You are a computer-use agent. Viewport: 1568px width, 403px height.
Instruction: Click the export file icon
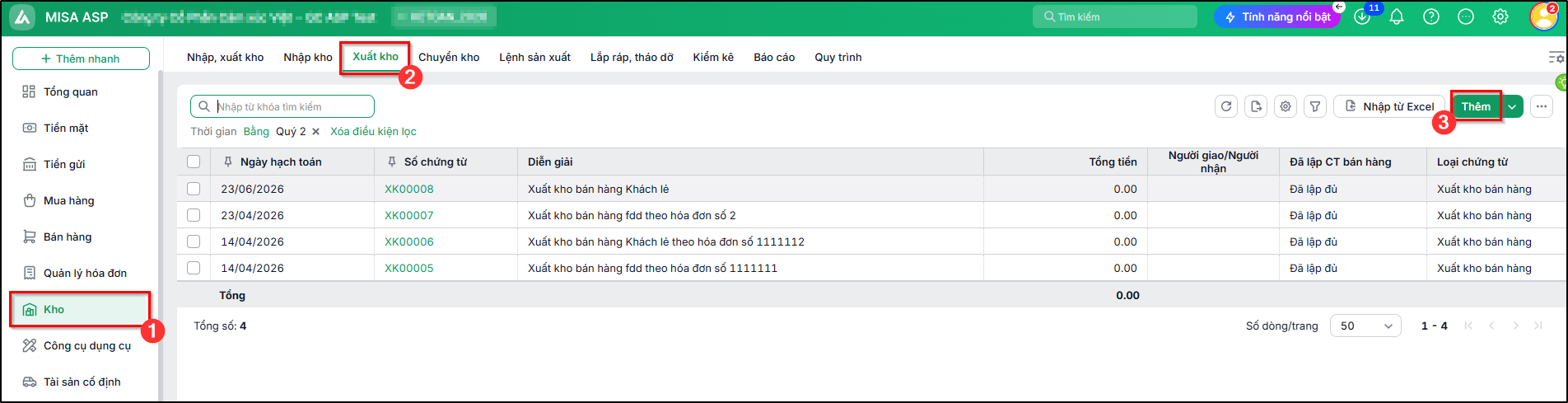click(1256, 106)
